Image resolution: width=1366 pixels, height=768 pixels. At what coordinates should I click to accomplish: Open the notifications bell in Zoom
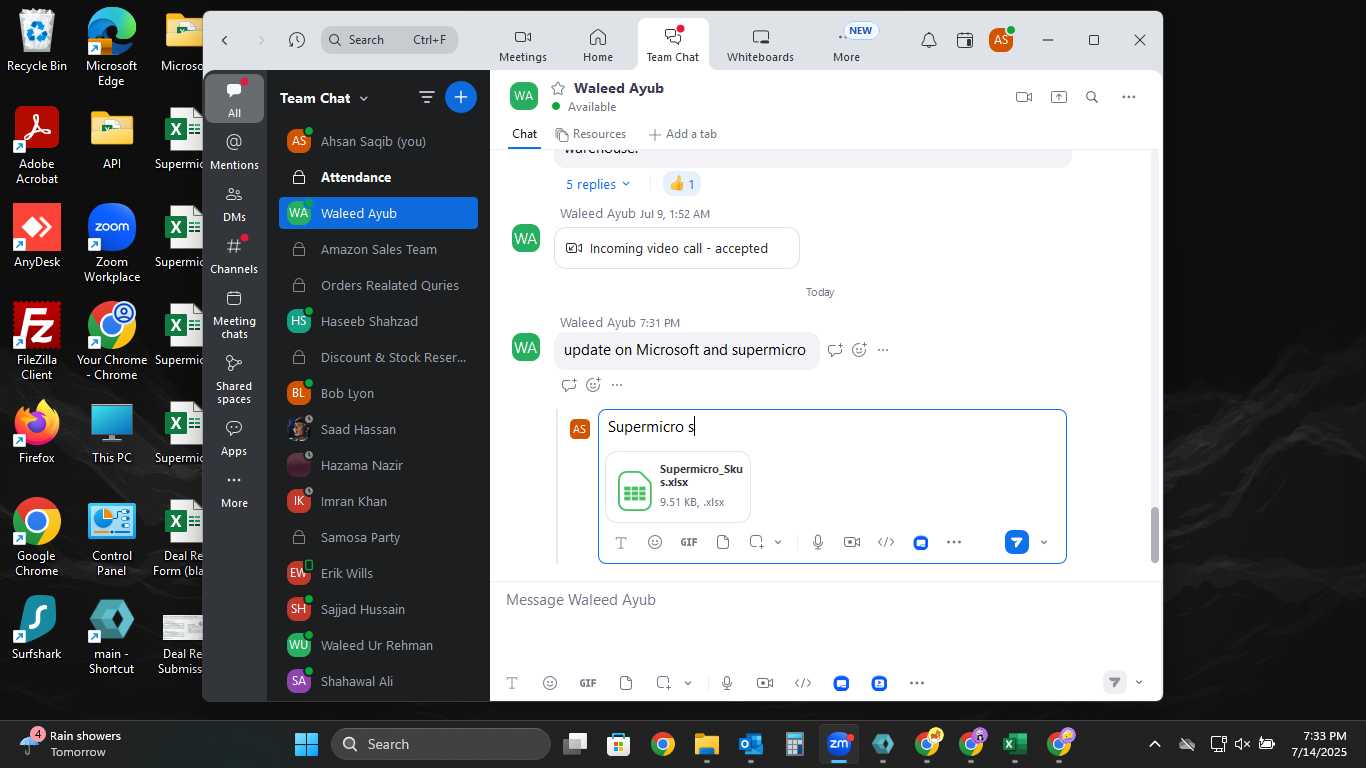(929, 40)
